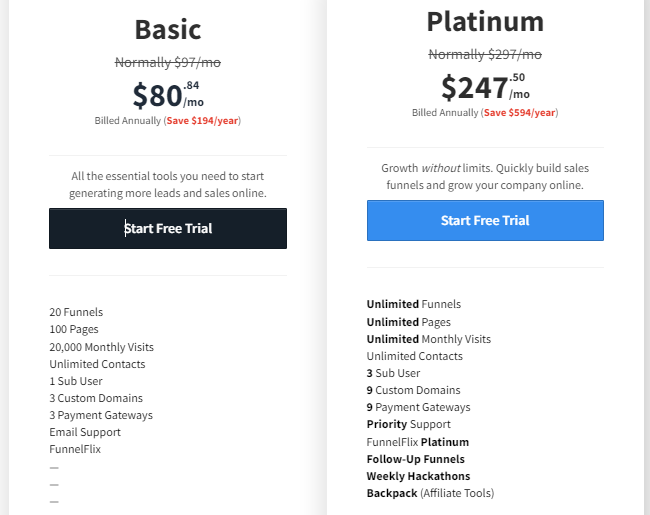
Task: Click the FunnelFlix Platinum feature
Action: point(418,442)
